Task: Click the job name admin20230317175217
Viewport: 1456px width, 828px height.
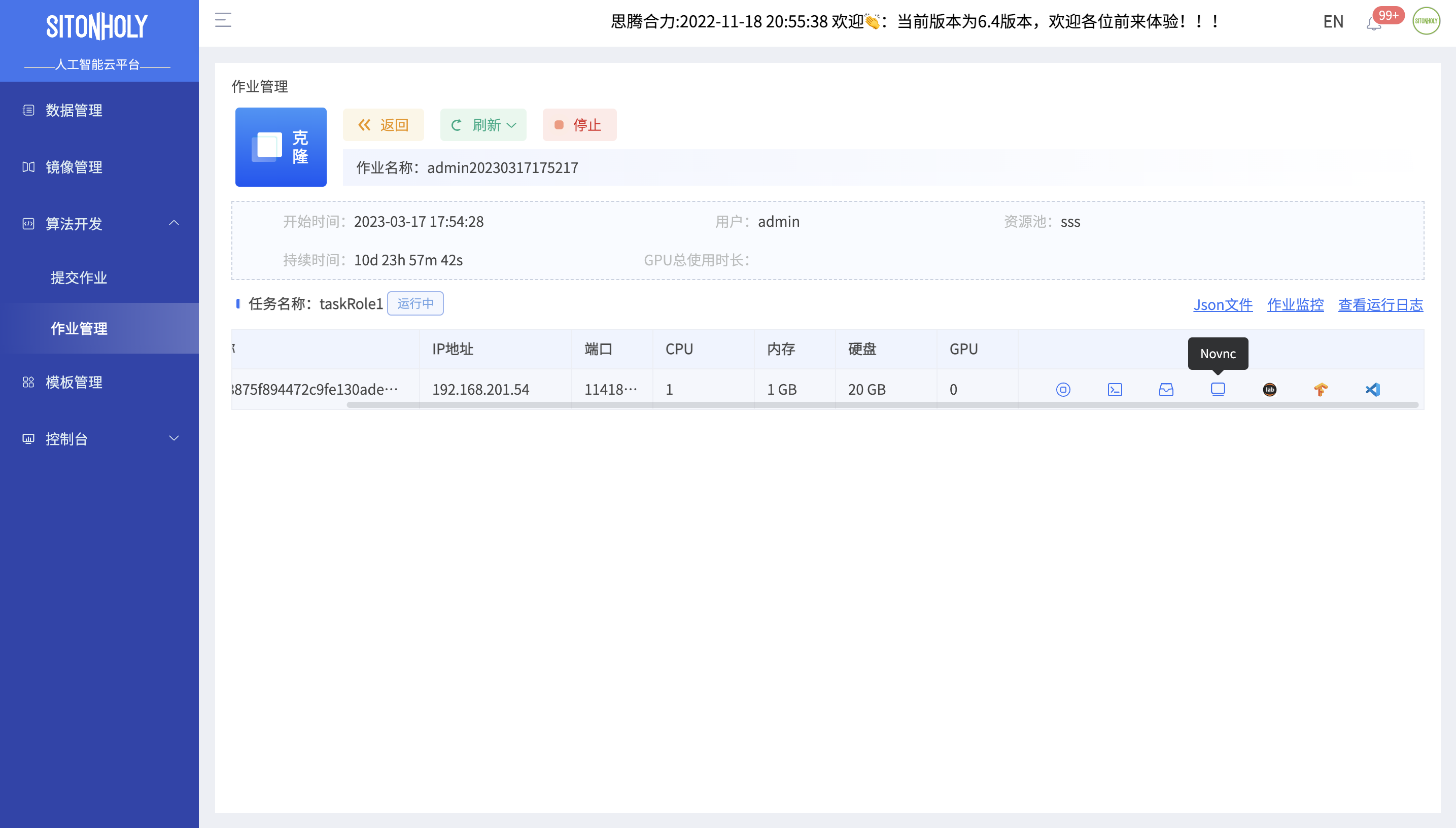Action: [503, 168]
